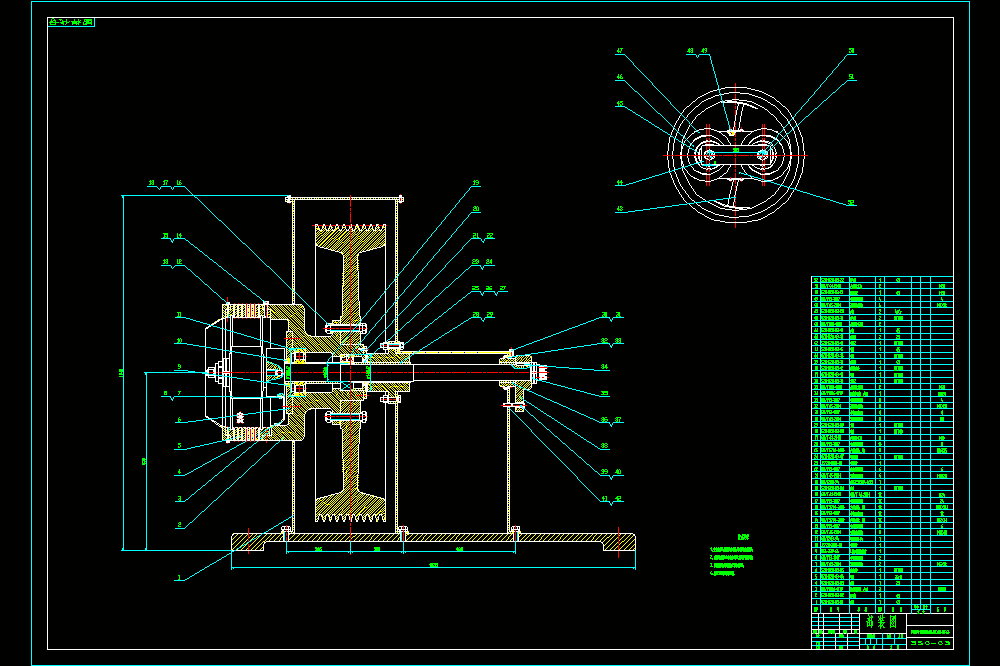Click balloon label 4 on left side

pyautogui.click(x=179, y=472)
